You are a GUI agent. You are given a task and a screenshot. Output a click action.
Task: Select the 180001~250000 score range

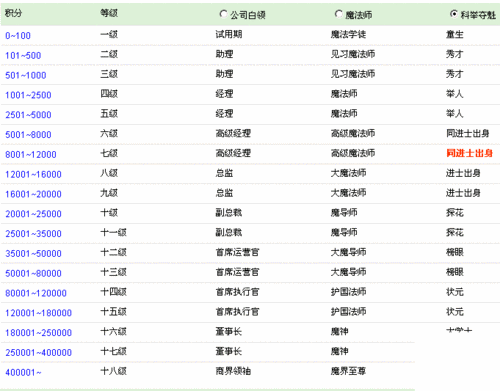[x=39, y=333]
